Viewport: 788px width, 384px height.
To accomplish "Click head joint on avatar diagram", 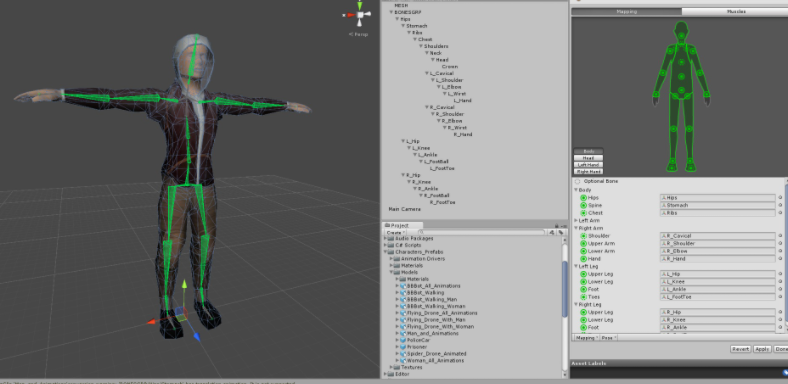I will tap(681, 36).
